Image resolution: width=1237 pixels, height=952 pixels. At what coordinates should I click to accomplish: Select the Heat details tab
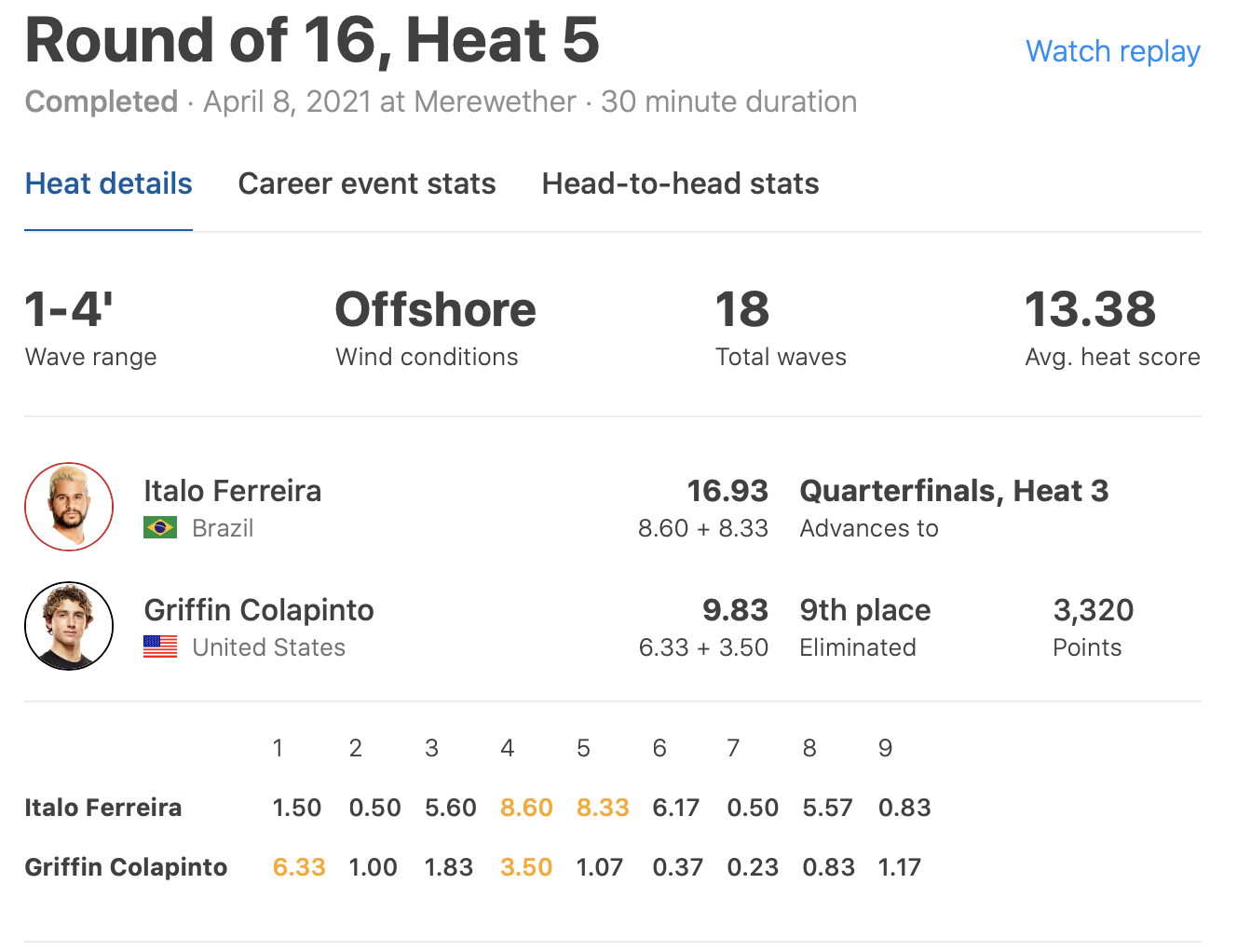(x=108, y=184)
